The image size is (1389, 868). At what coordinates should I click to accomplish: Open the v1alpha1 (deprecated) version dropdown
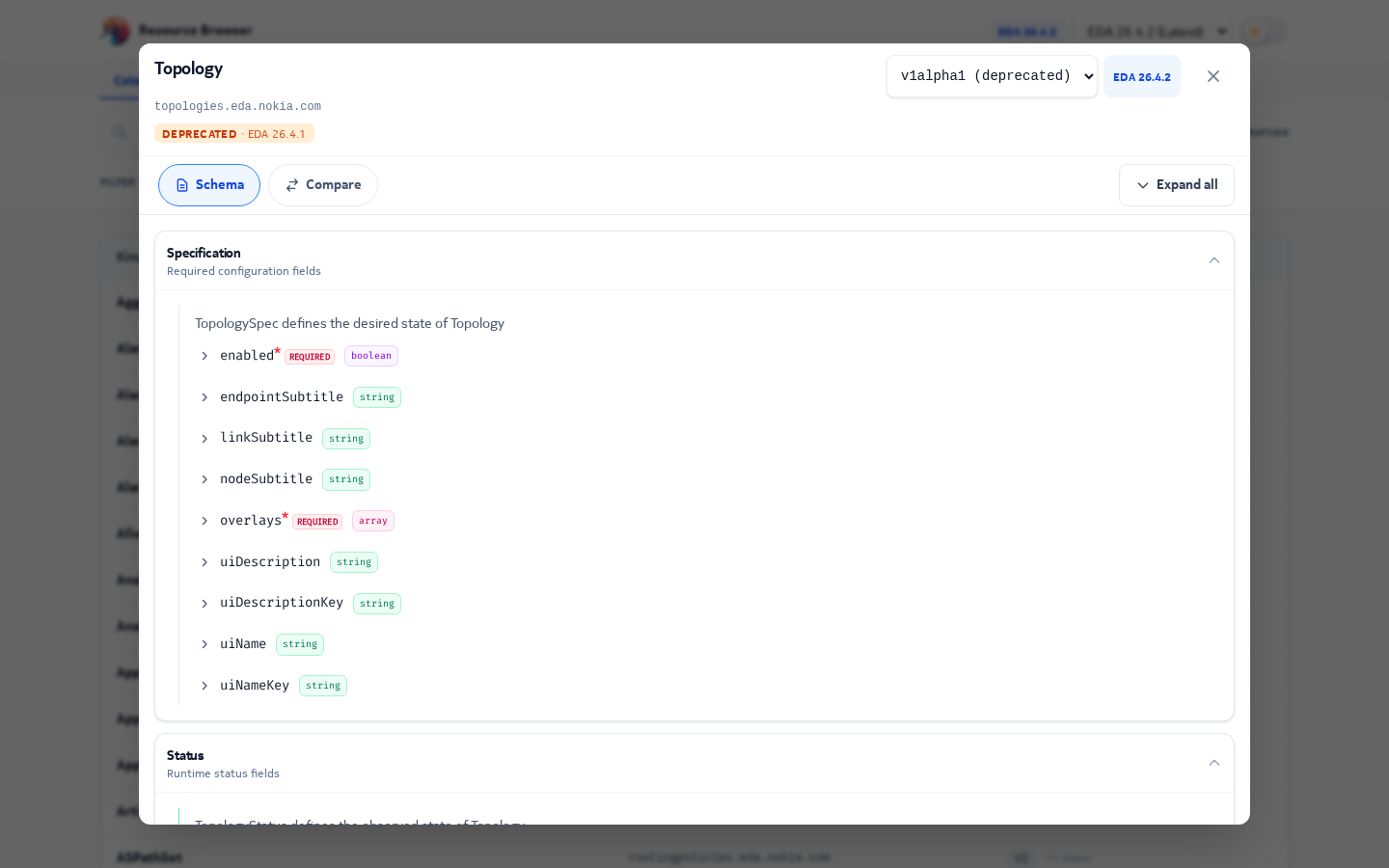[992, 76]
